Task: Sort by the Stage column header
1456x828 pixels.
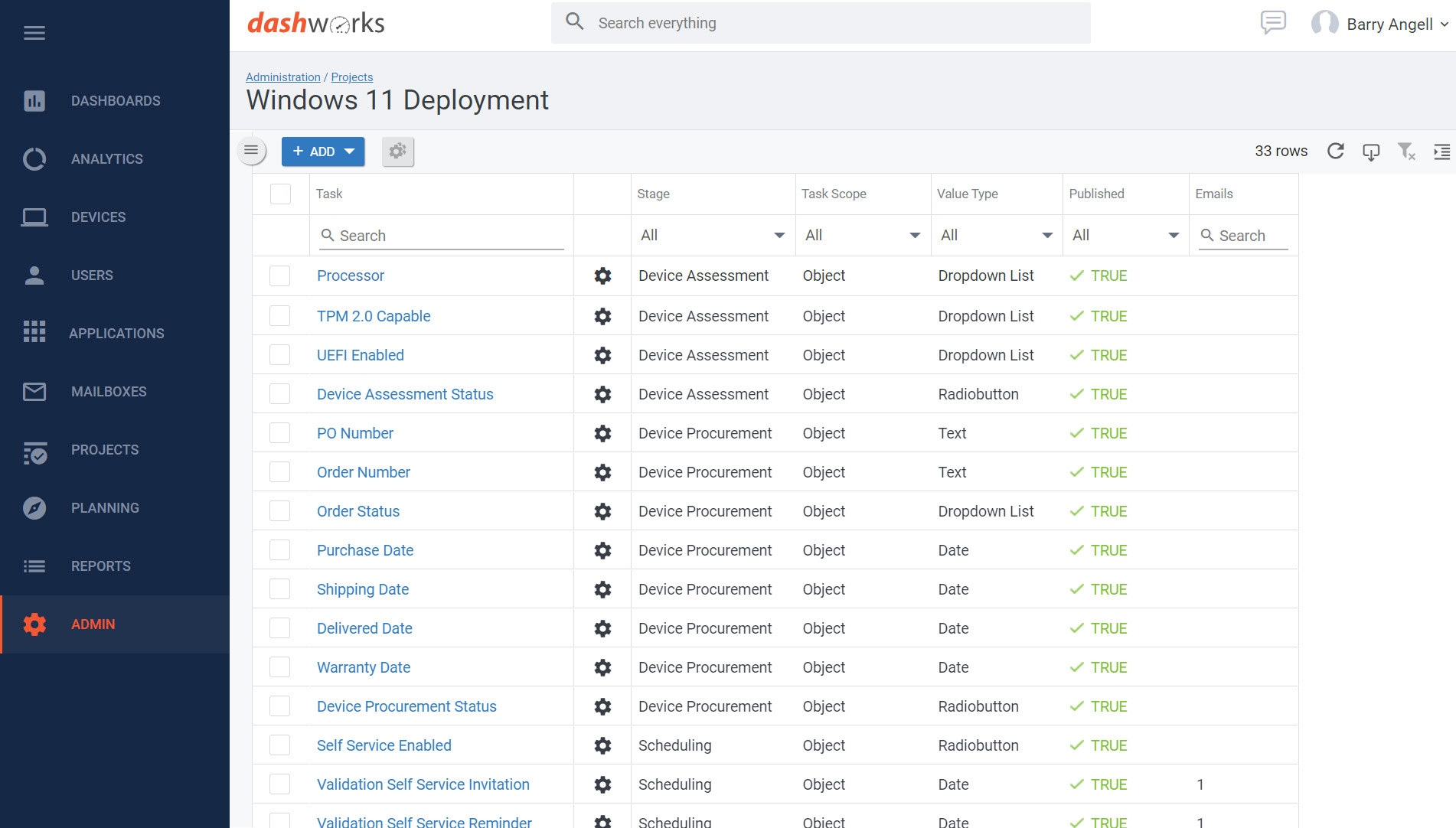Action: [x=653, y=194]
